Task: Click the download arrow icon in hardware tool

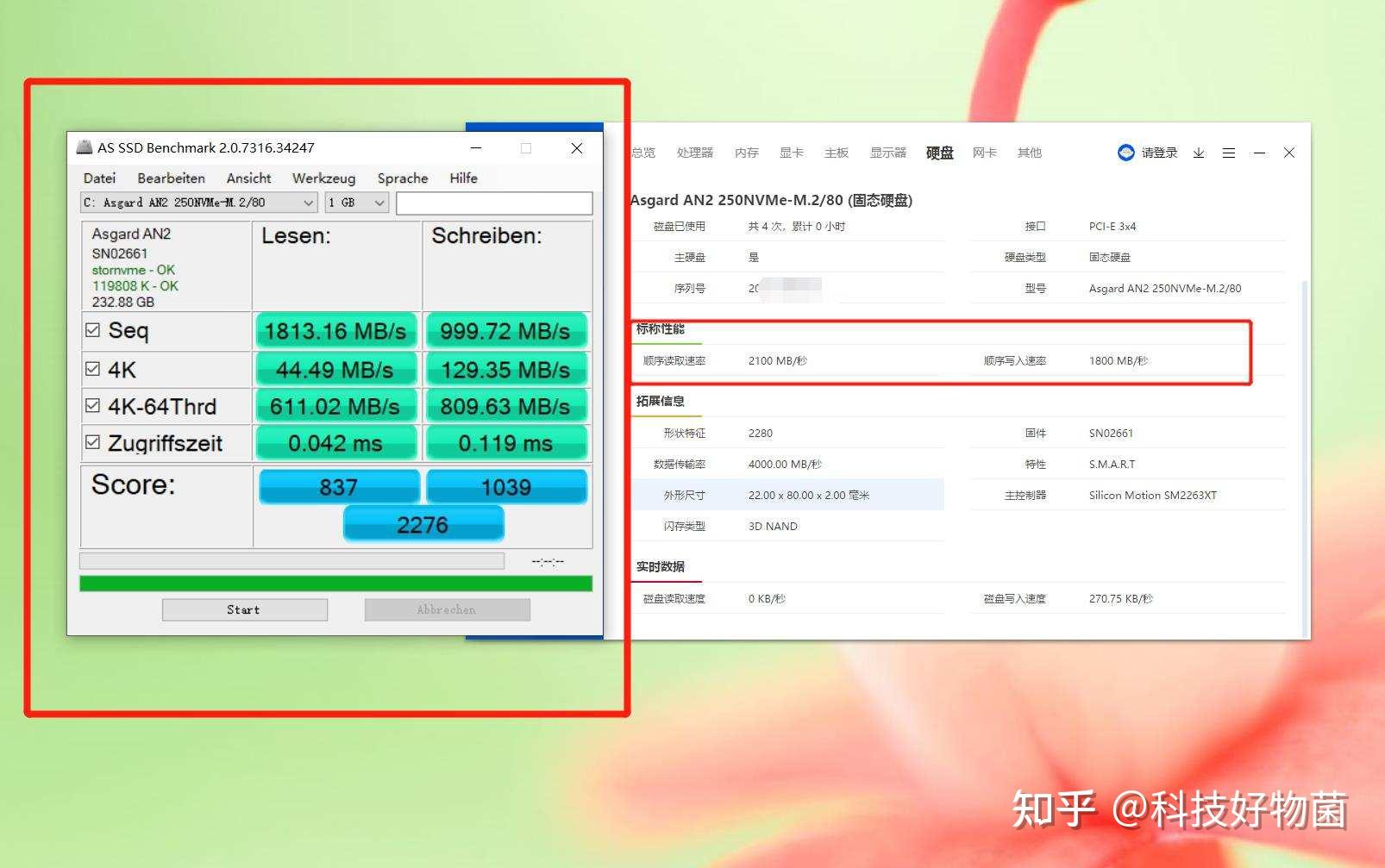Action: [x=1199, y=153]
